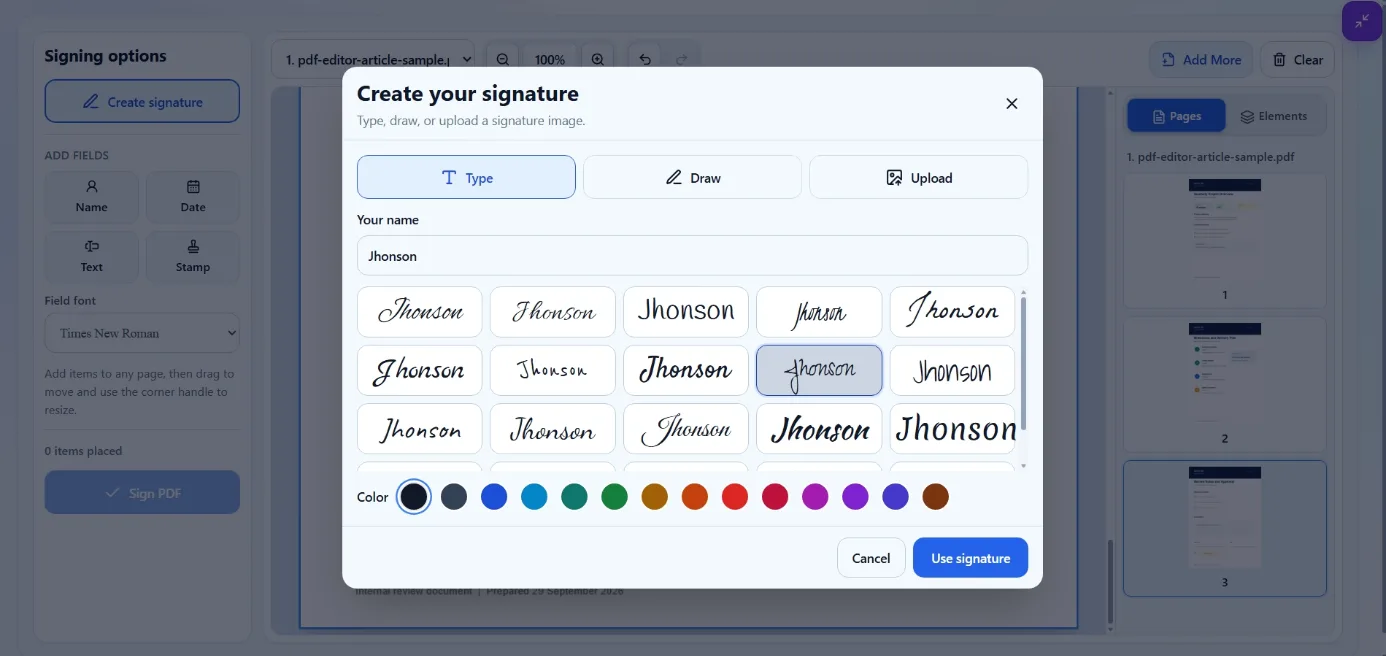Open the Upload signature tab

[918, 177]
